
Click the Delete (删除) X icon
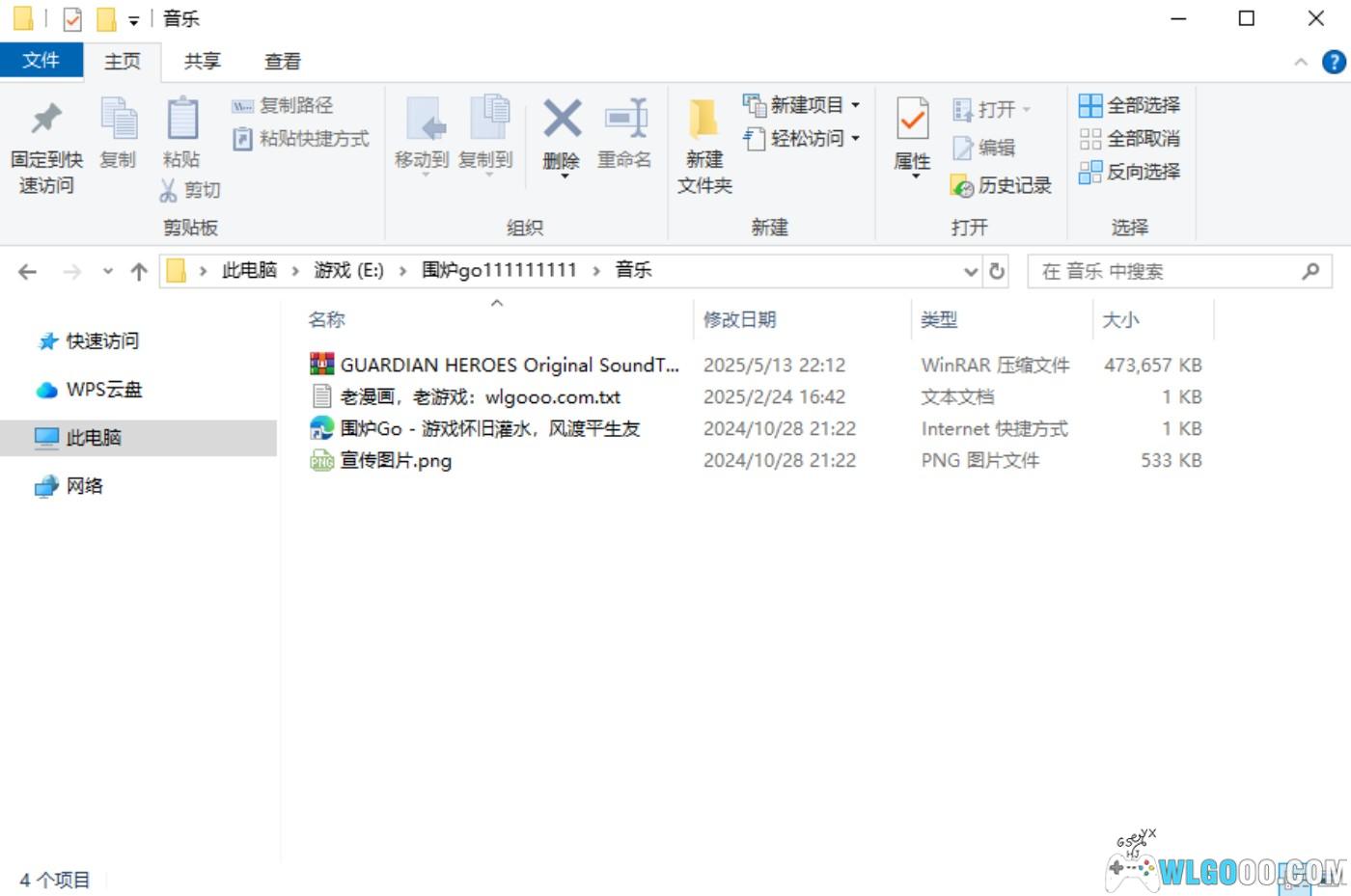(x=562, y=120)
